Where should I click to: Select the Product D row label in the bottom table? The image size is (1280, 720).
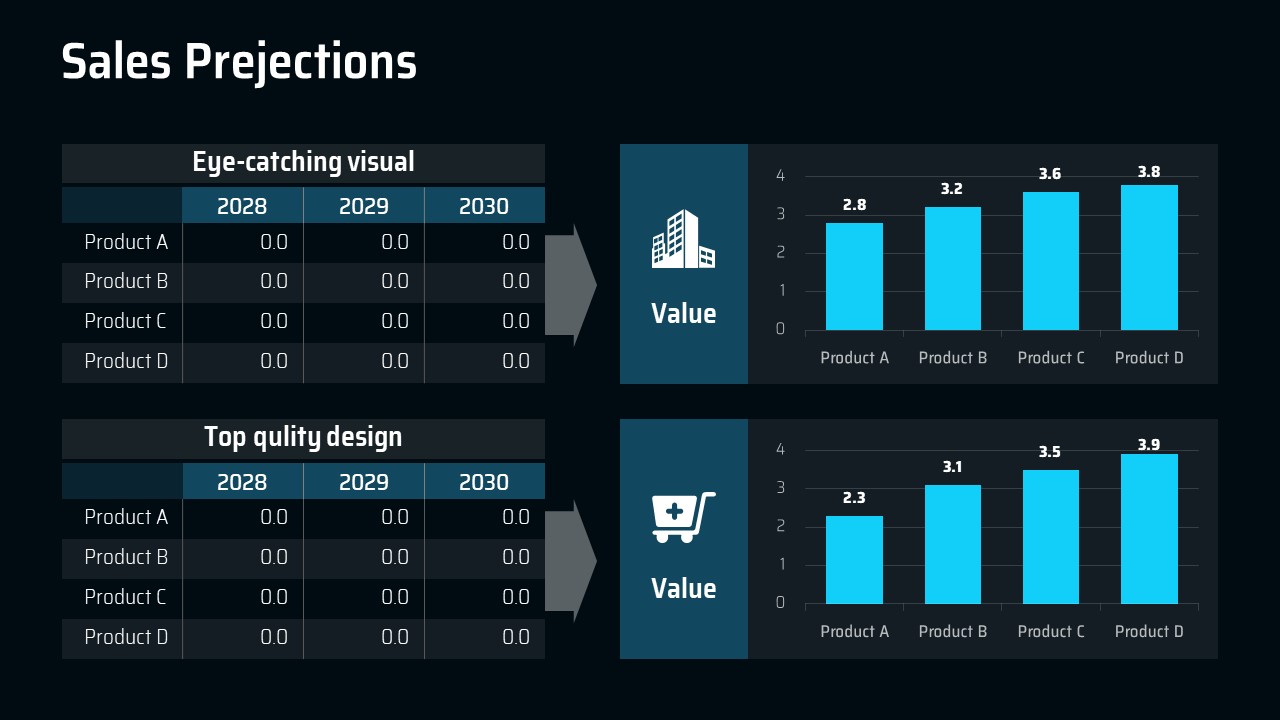click(126, 637)
